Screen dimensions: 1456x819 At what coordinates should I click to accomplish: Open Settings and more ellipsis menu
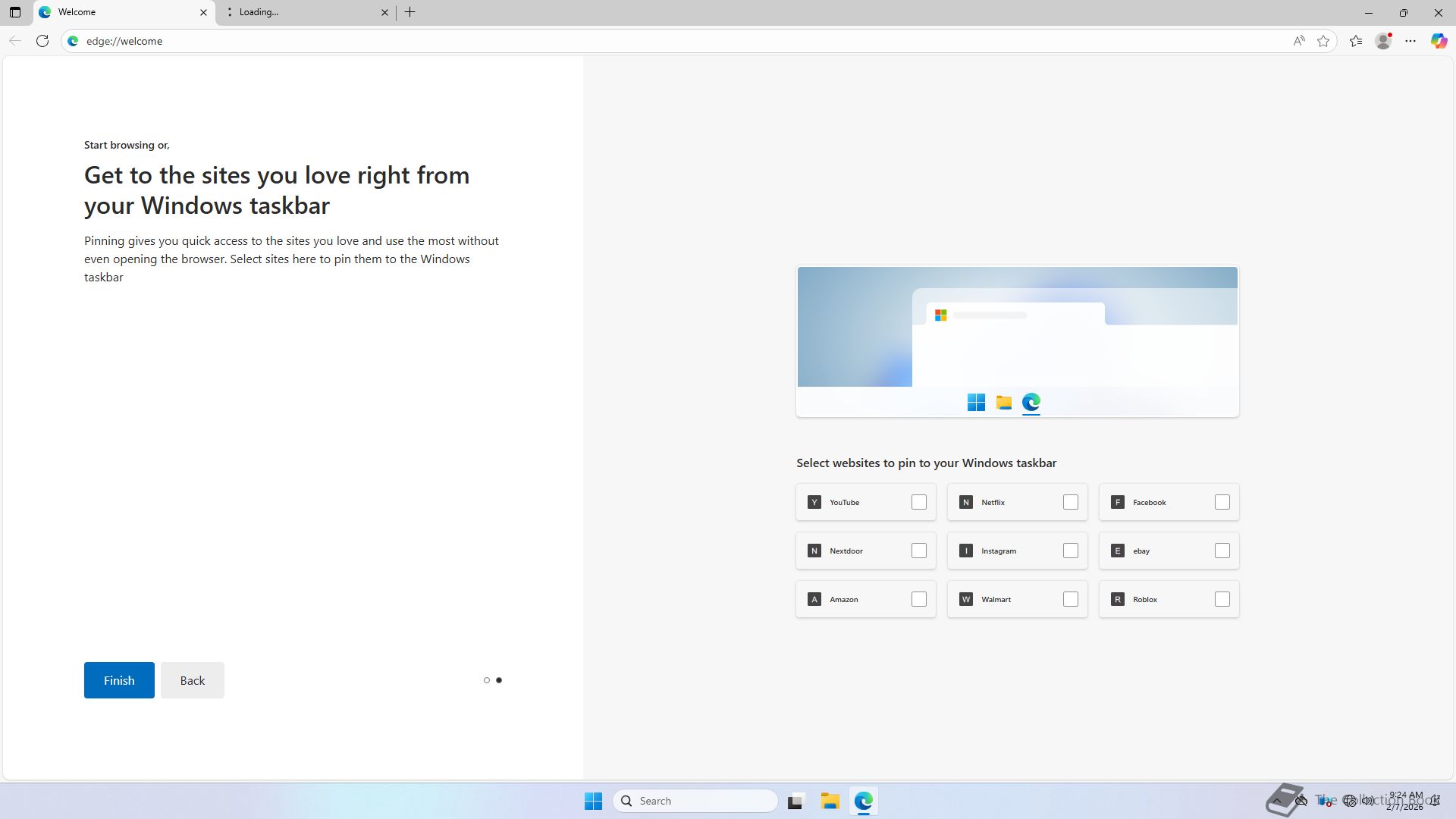(1410, 41)
